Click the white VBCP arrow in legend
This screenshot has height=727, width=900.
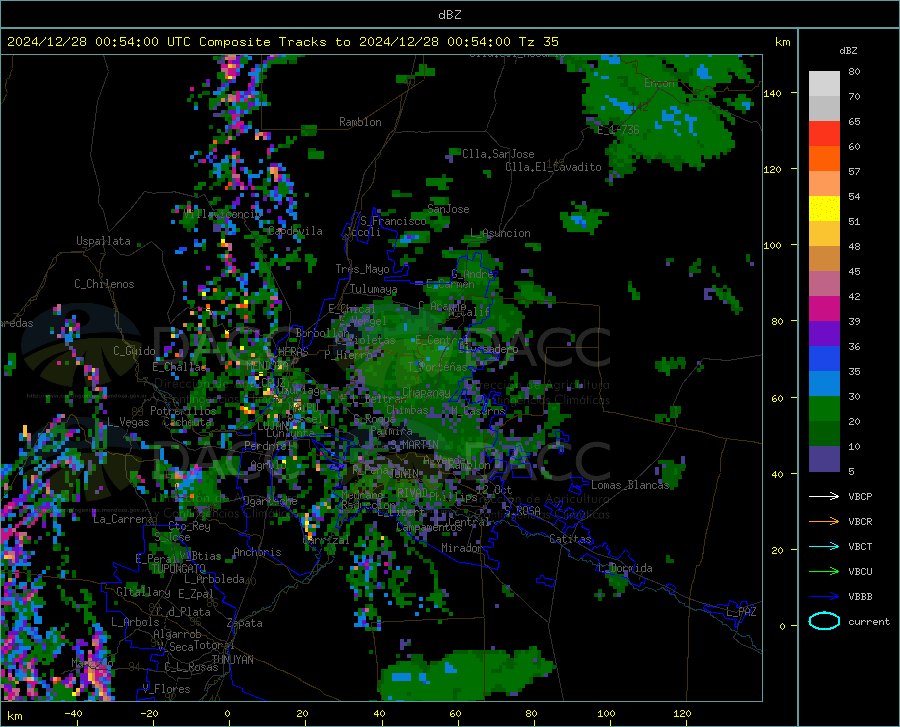(x=824, y=496)
